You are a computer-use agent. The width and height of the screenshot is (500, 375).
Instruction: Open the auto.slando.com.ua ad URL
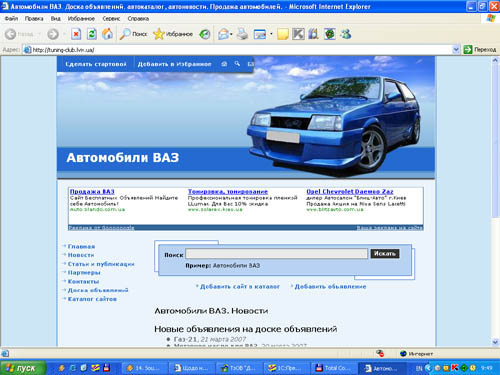pos(97,210)
